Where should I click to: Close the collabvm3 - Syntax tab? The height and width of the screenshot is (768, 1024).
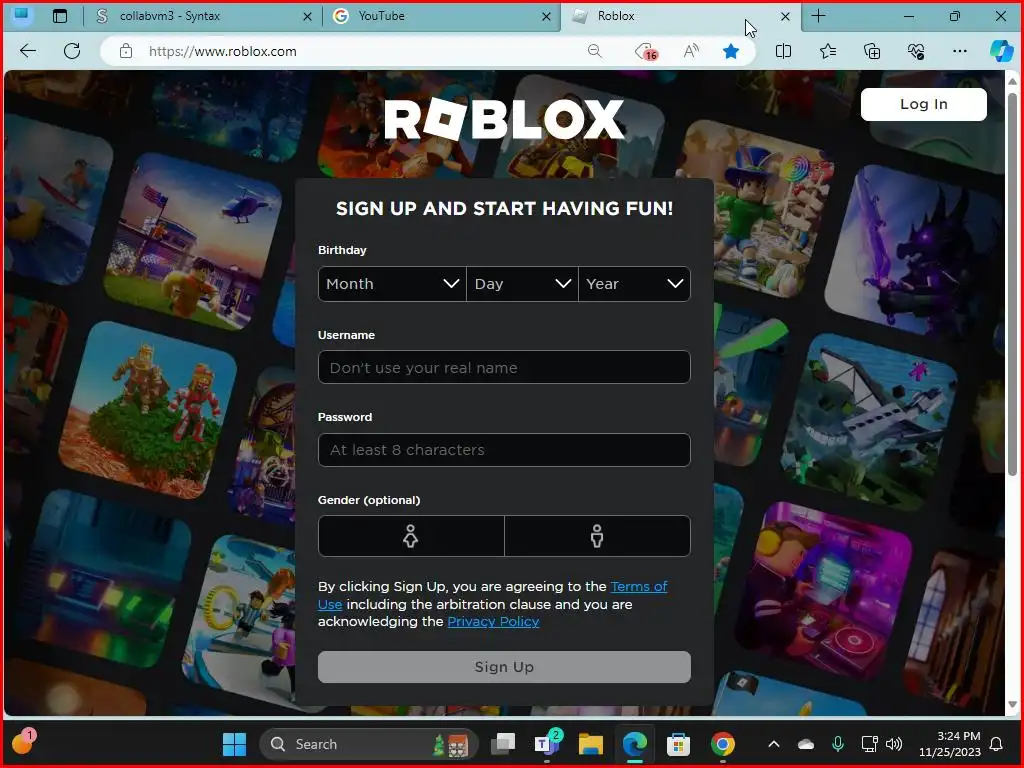pyautogui.click(x=307, y=17)
